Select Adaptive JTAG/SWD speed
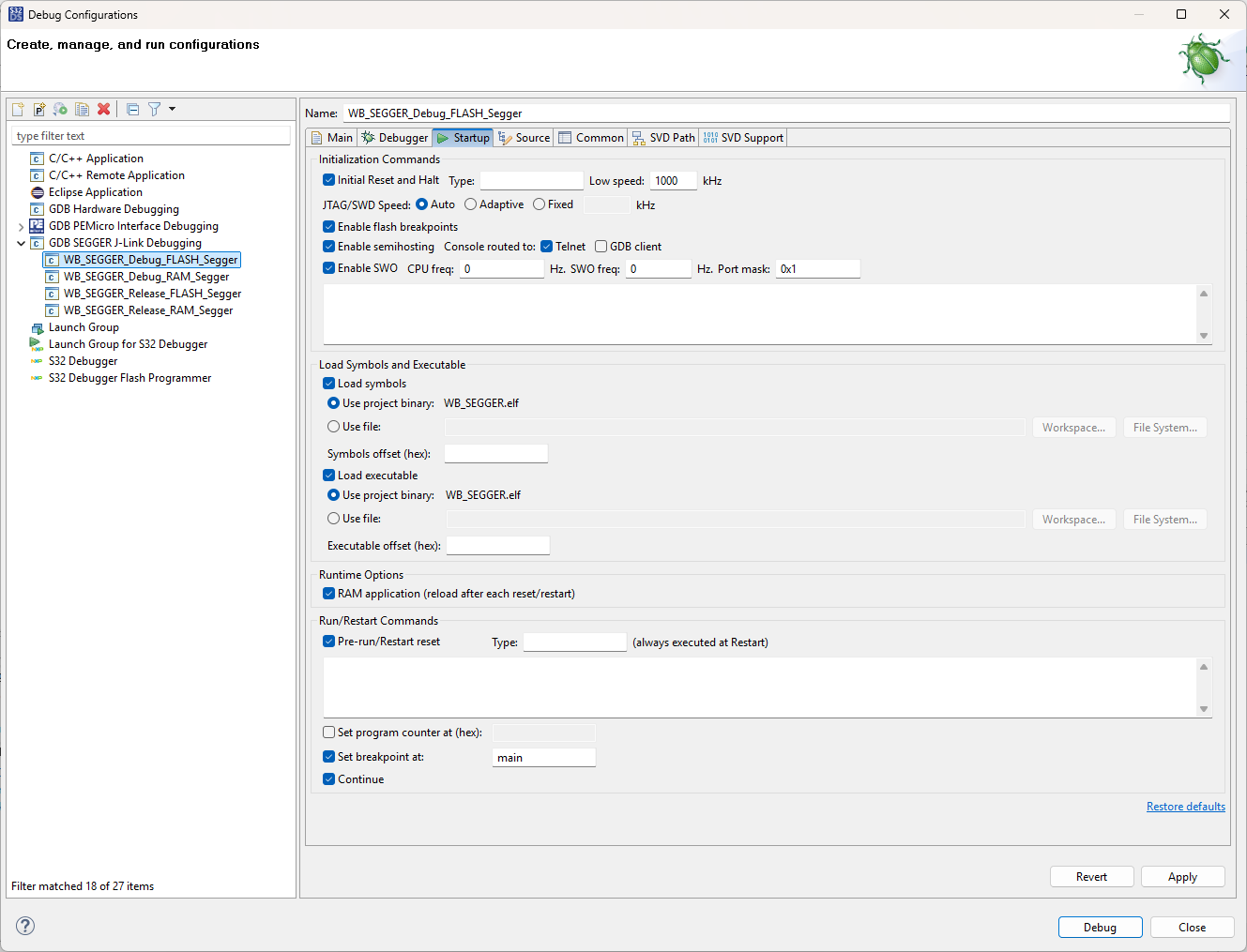 click(x=470, y=204)
